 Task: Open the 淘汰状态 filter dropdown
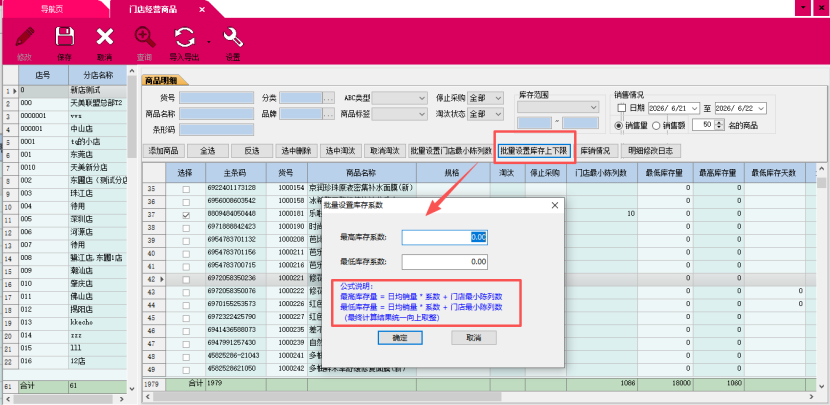click(498, 113)
